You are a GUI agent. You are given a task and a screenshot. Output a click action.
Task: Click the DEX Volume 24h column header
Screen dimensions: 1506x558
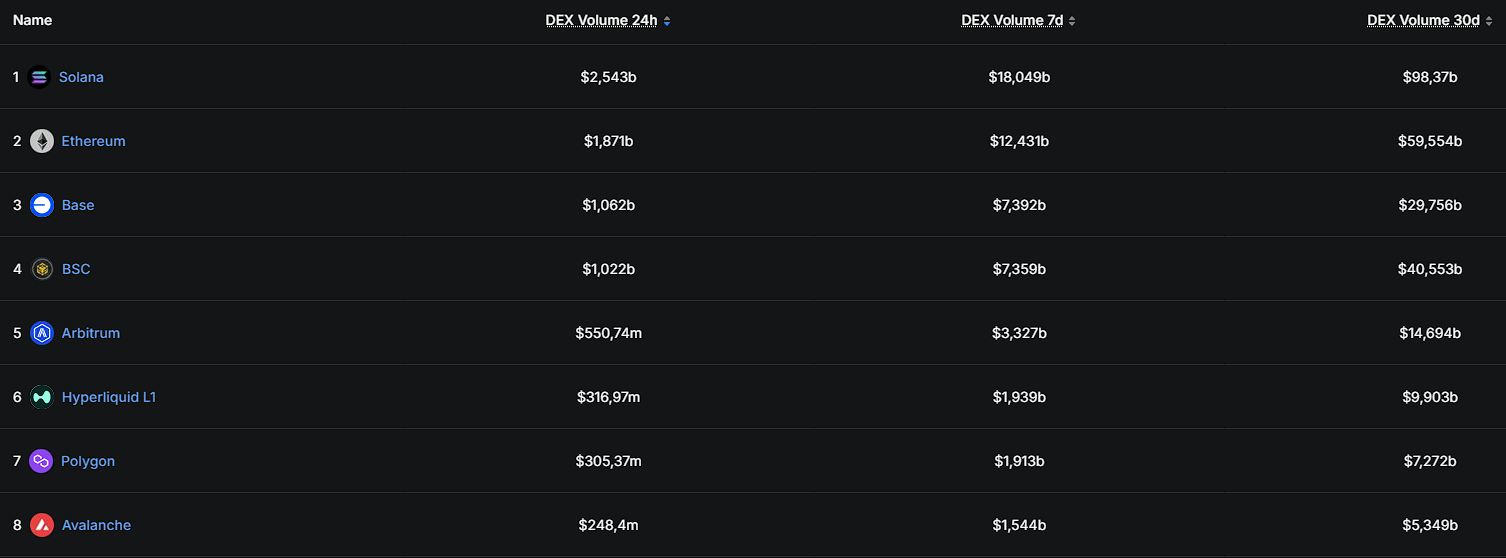tap(601, 20)
